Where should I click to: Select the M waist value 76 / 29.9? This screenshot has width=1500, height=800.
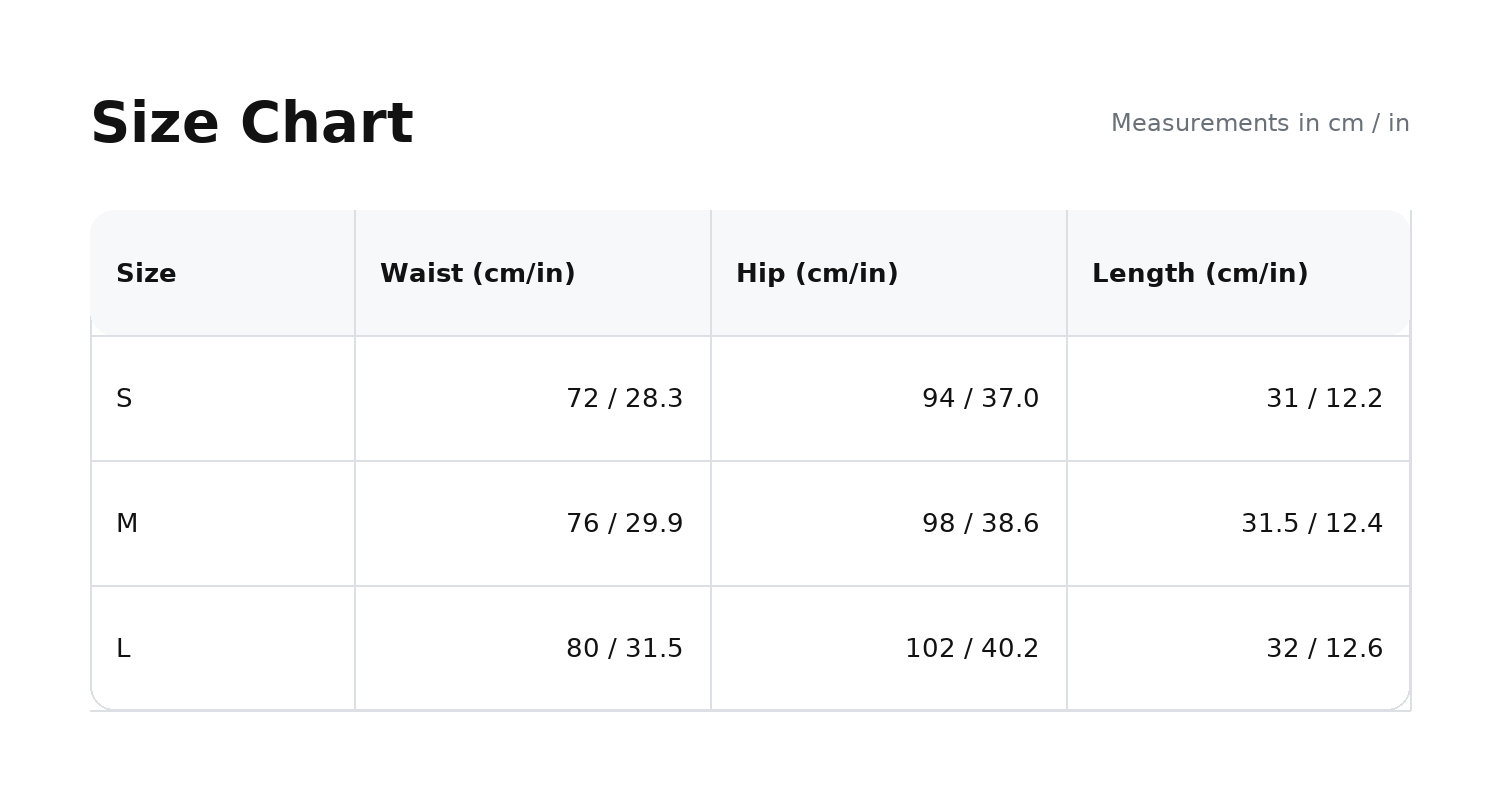(624, 524)
